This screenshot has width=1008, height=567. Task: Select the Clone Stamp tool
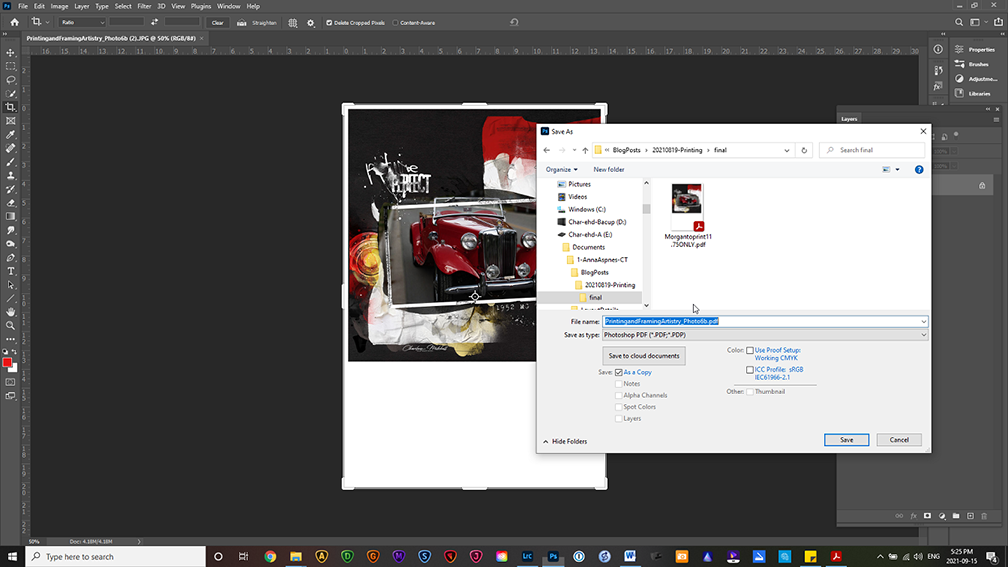point(10,176)
